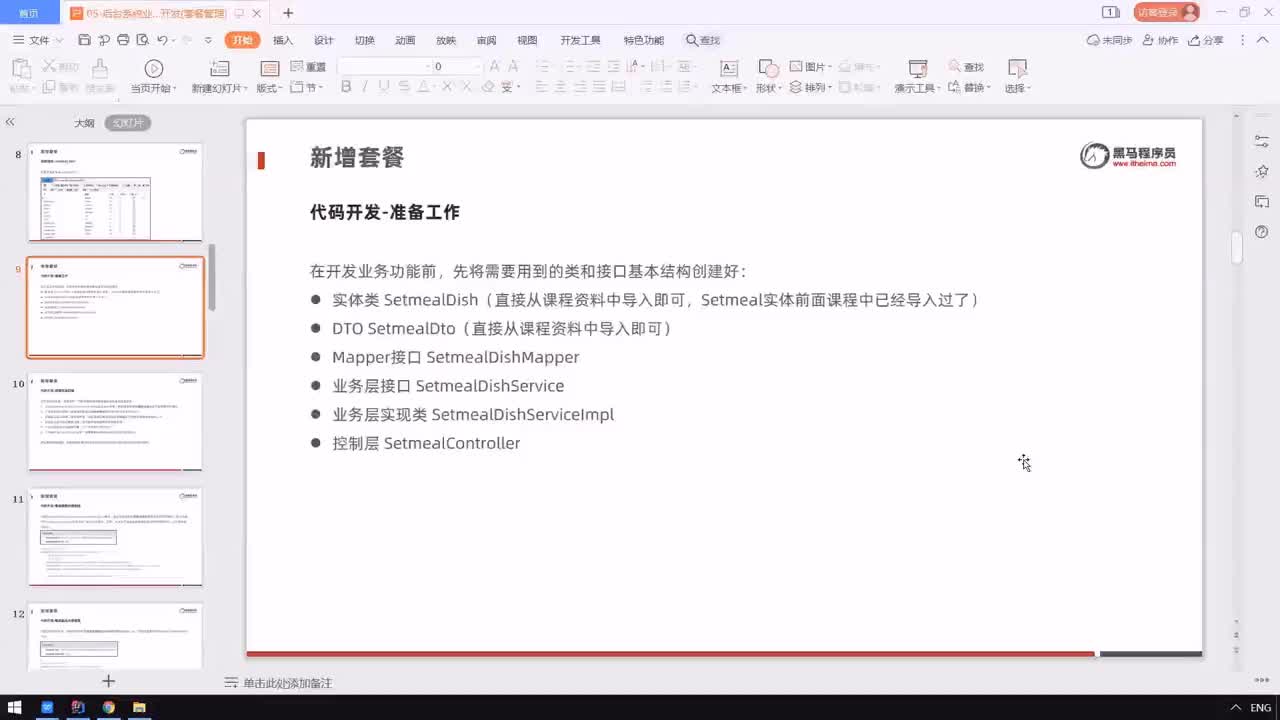
Task: Start slideshow from current slide play icon
Action: [x=153, y=68]
